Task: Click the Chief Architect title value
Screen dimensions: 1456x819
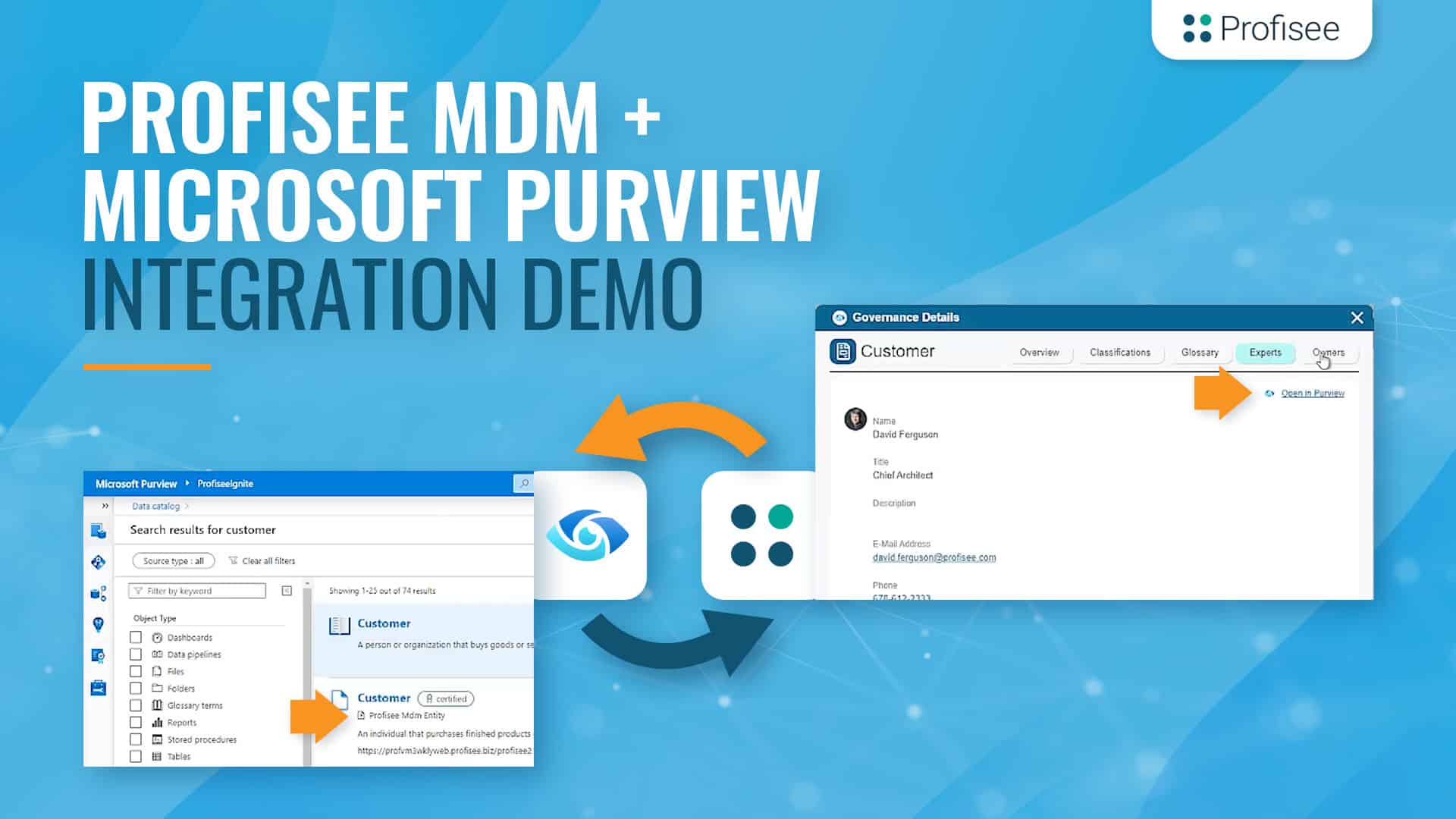Action: click(903, 475)
